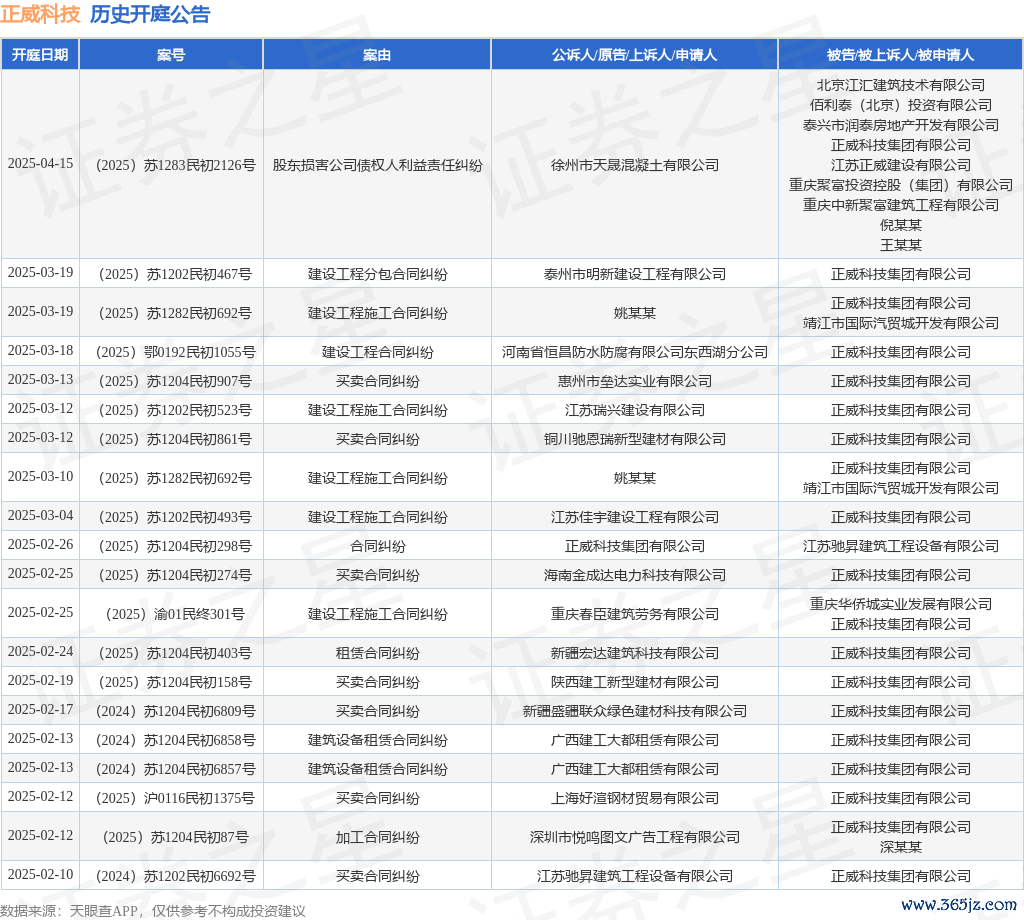Click 江苏驰昇建筑工程设备有限公司 in the defendant column
The image size is (1024, 920).
901,547
